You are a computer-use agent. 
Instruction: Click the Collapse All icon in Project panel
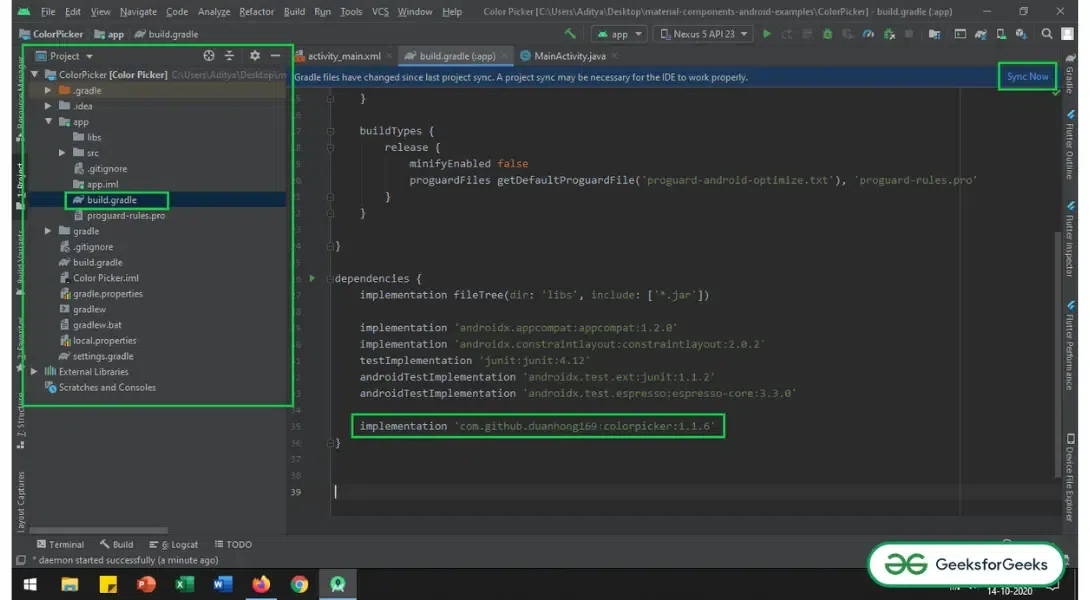[x=229, y=56]
